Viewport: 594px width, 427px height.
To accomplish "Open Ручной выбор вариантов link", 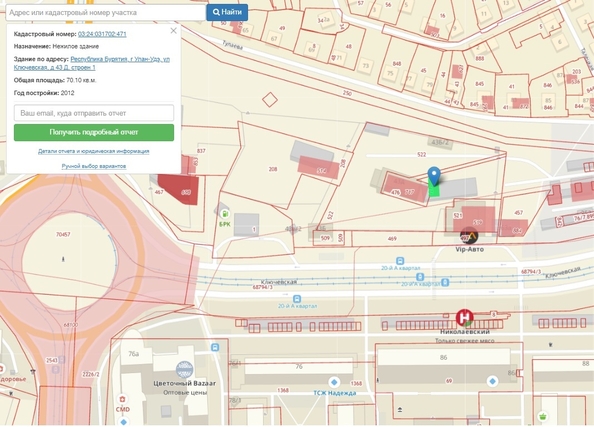I will [x=94, y=166].
